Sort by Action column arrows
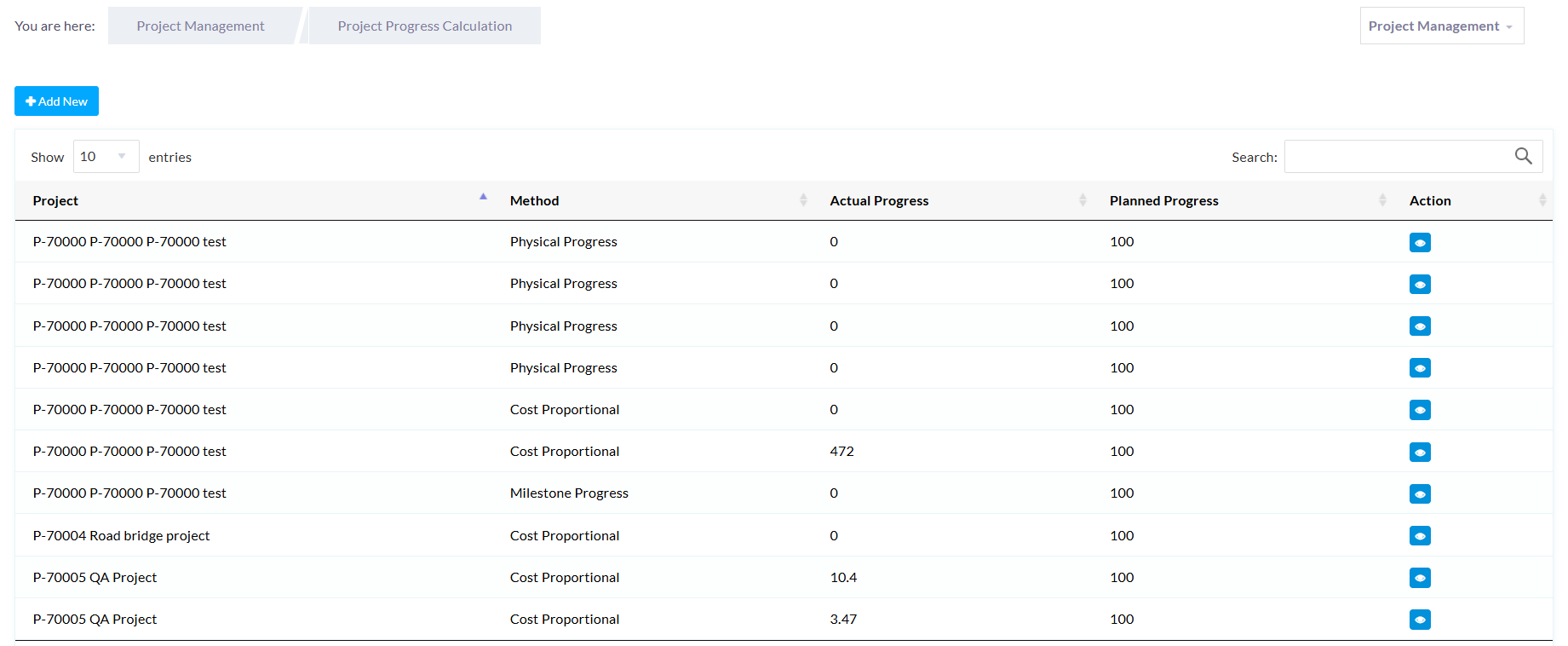This screenshot has width=1568, height=646. [1542, 200]
